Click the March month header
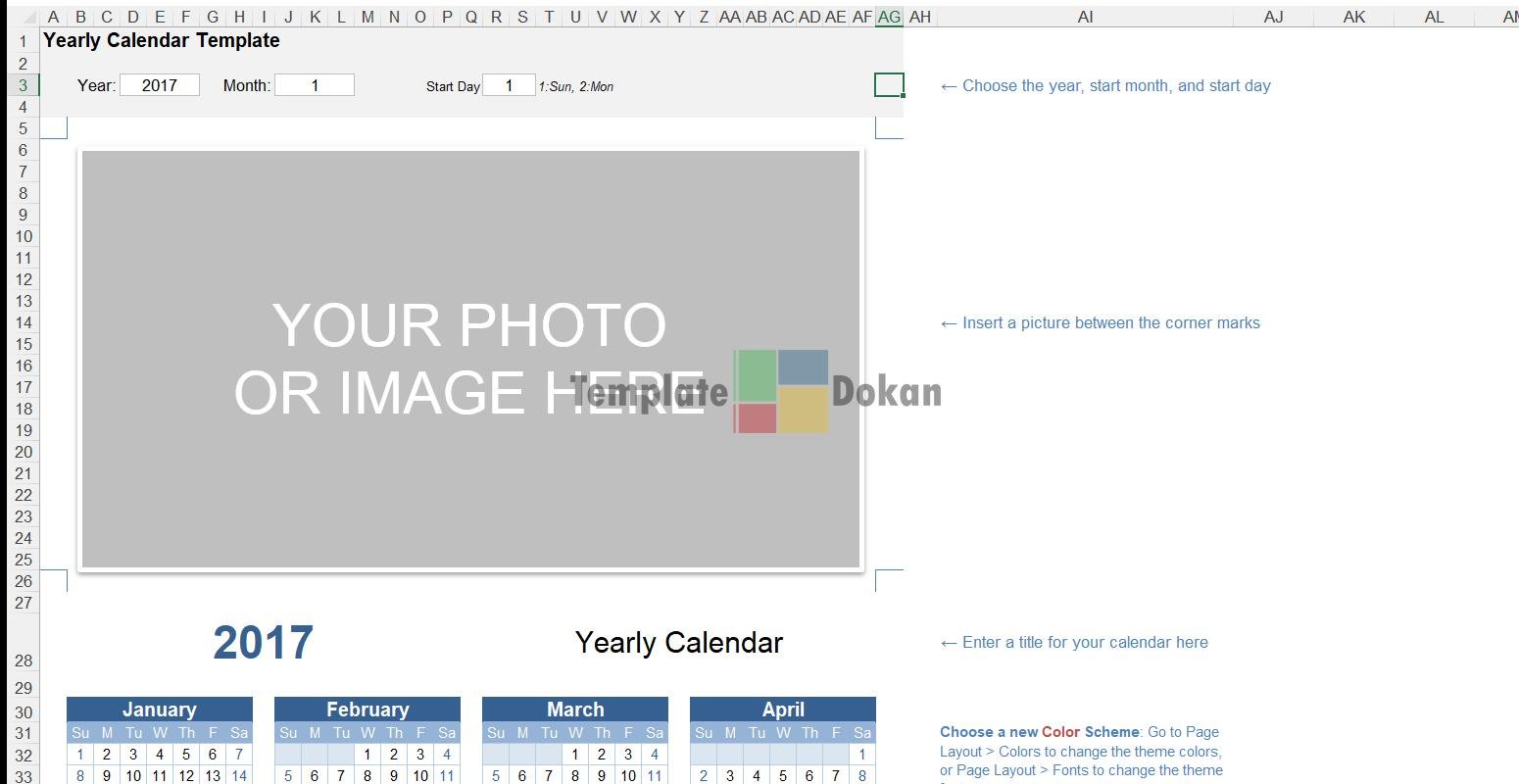The height and width of the screenshot is (784, 1519). click(x=575, y=710)
